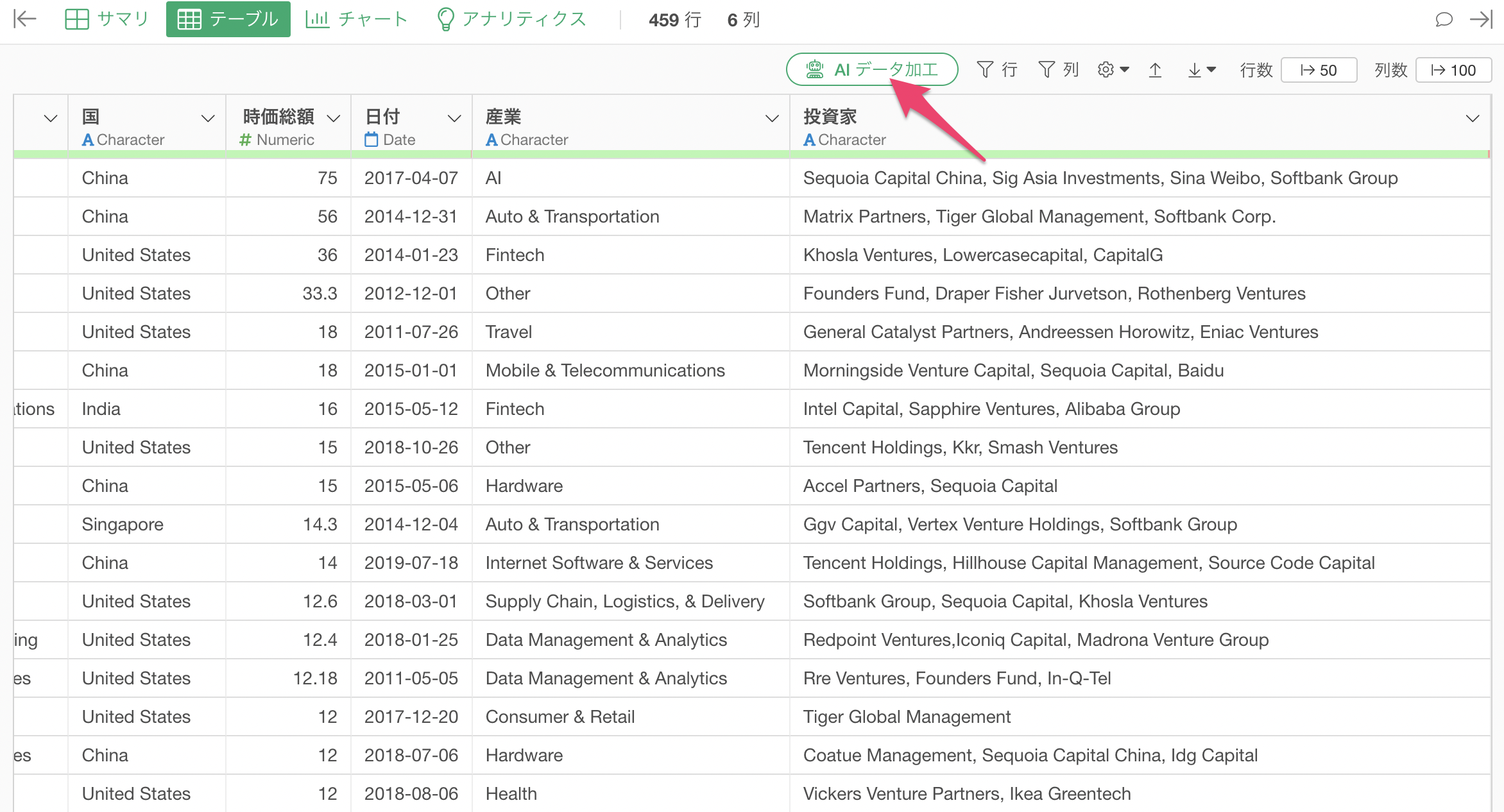The image size is (1504, 812).
Task: Expand the 産業 column menu
Action: pyautogui.click(x=773, y=119)
